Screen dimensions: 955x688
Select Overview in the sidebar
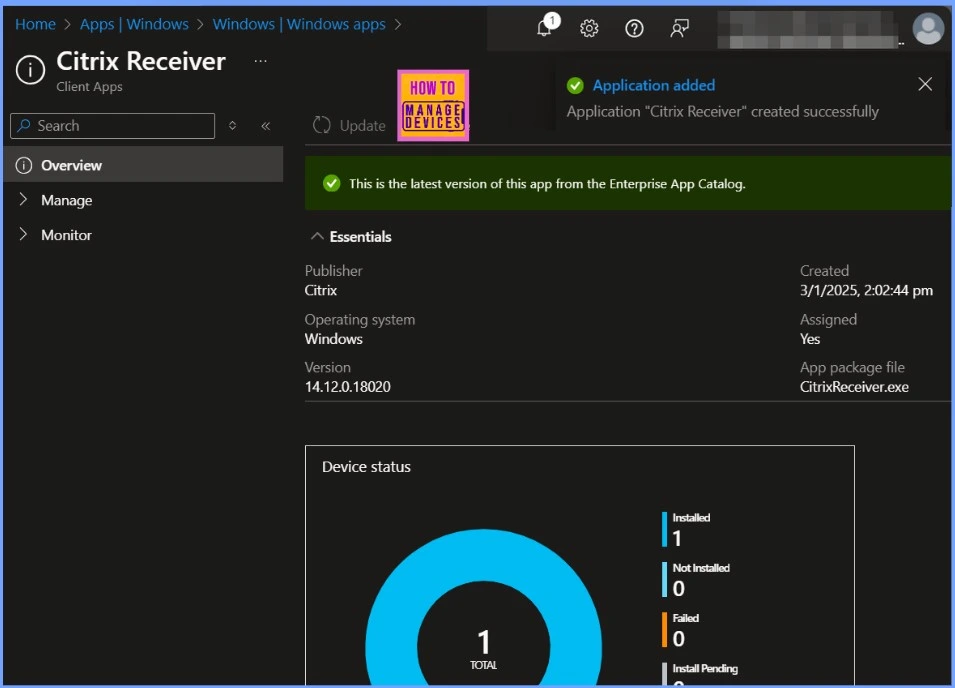click(143, 165)
